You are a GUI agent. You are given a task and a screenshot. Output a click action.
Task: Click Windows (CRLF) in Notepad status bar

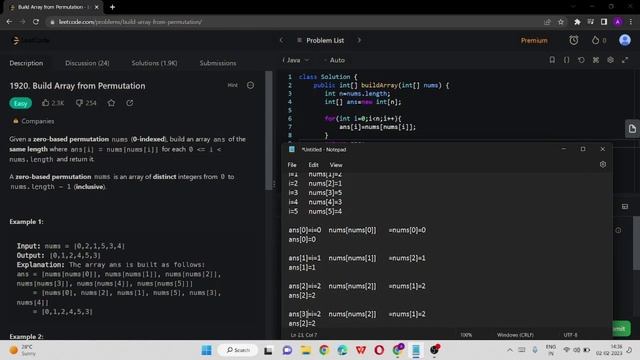click(515, 335)
